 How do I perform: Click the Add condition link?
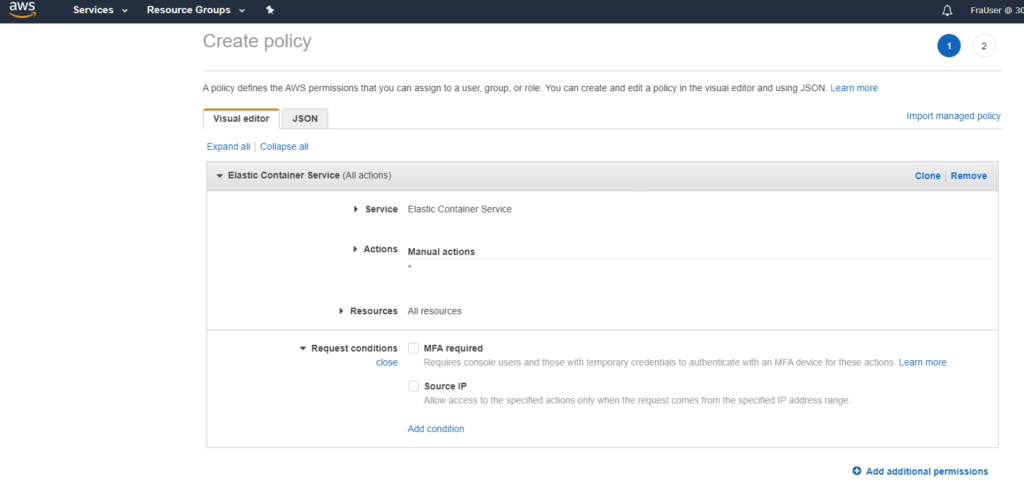click(435, 429)
